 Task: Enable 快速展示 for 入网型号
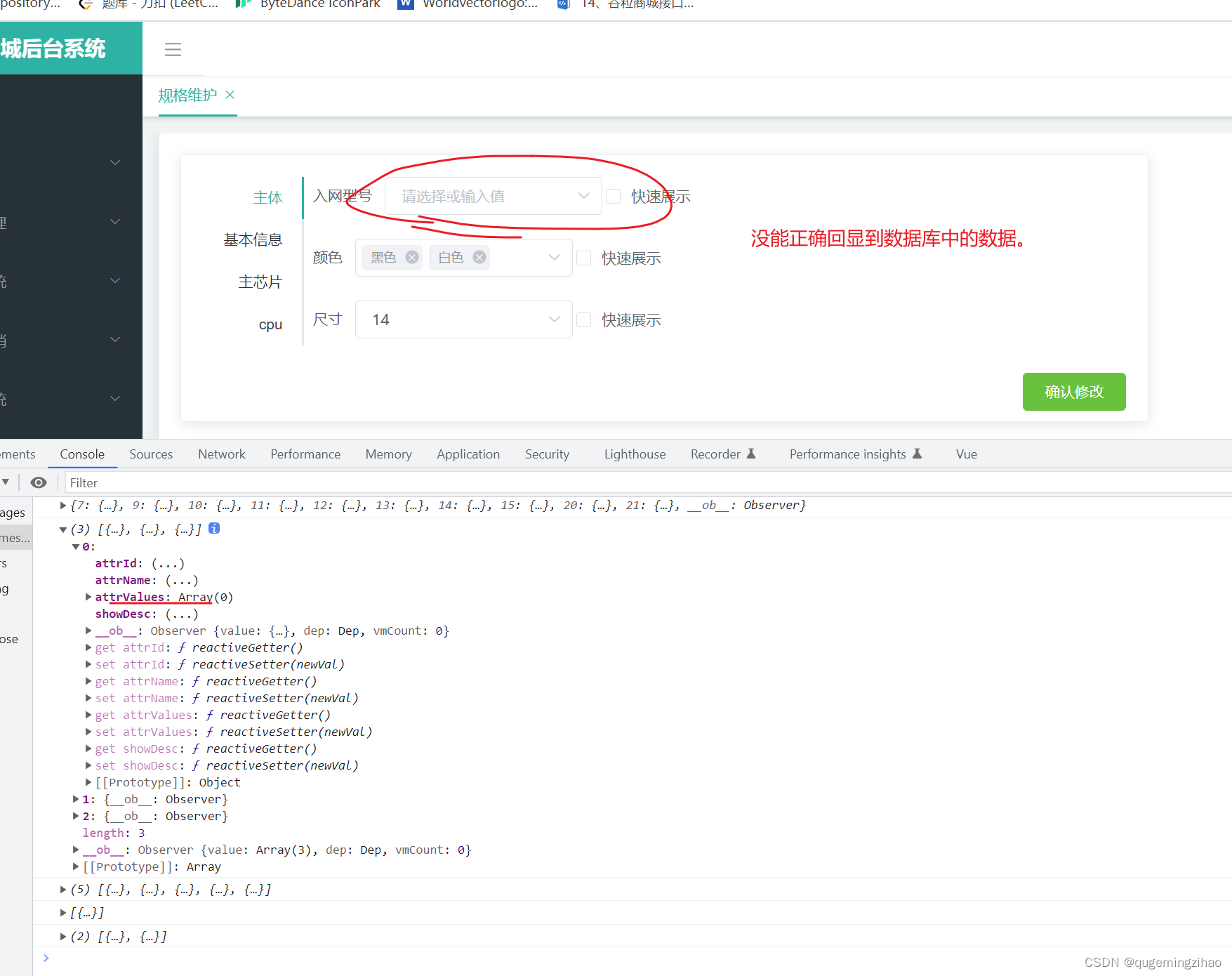pos(613,197)
